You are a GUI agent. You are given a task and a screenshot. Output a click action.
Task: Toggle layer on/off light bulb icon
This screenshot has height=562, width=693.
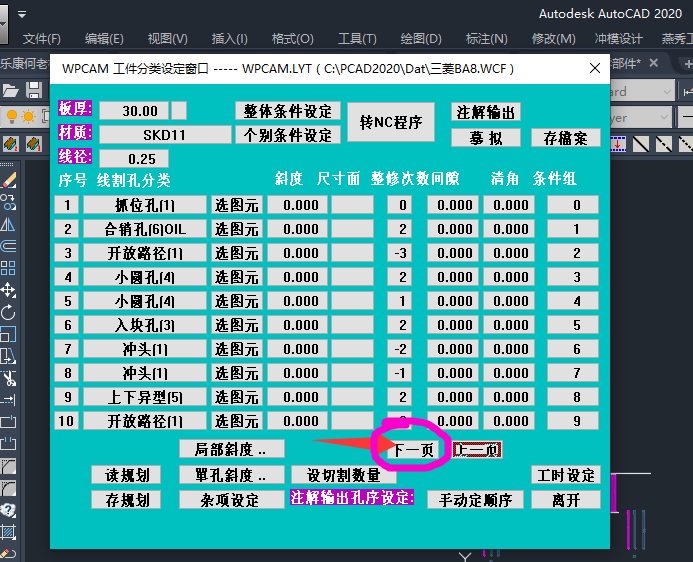tap(11, 117)
